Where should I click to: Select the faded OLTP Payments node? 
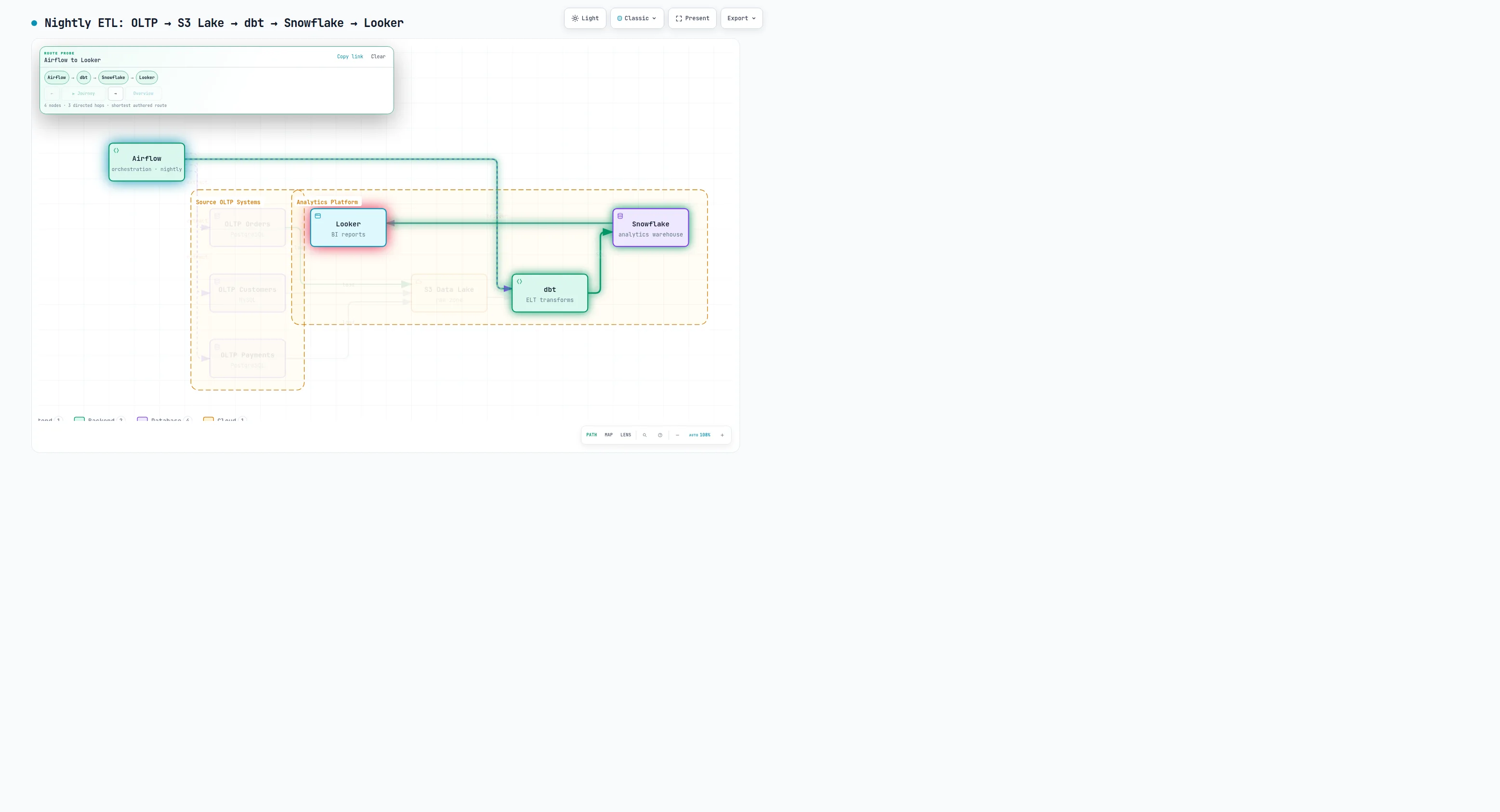pyautogui.click(x=248, y=358)
